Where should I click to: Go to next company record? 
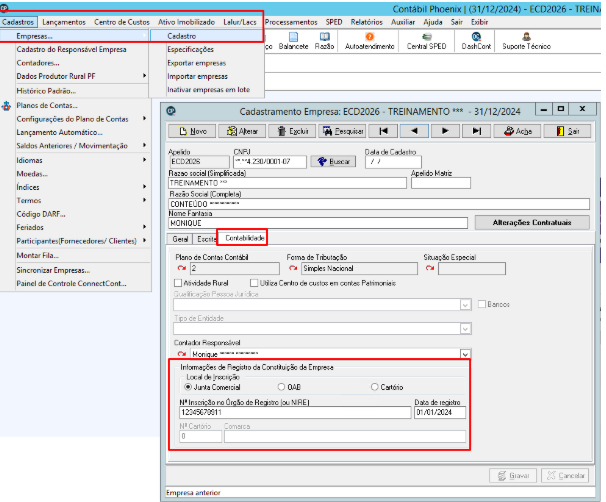coord(445,131)
